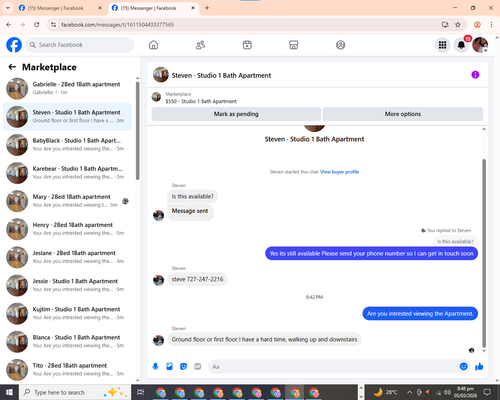Image resolution: width=500 pixels, height=400 pixels.
Task: Click the Facebook logo
Action: (14, 45)
